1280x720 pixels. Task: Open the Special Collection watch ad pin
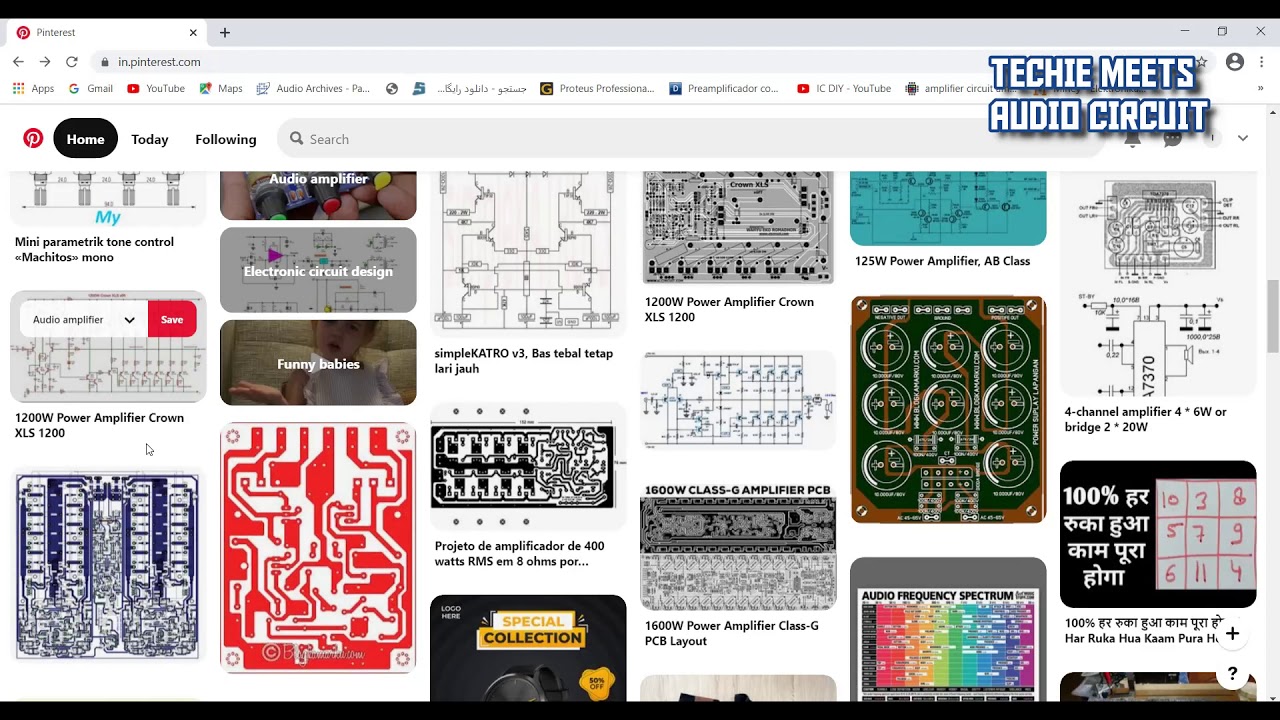click(x=528, y=648)
